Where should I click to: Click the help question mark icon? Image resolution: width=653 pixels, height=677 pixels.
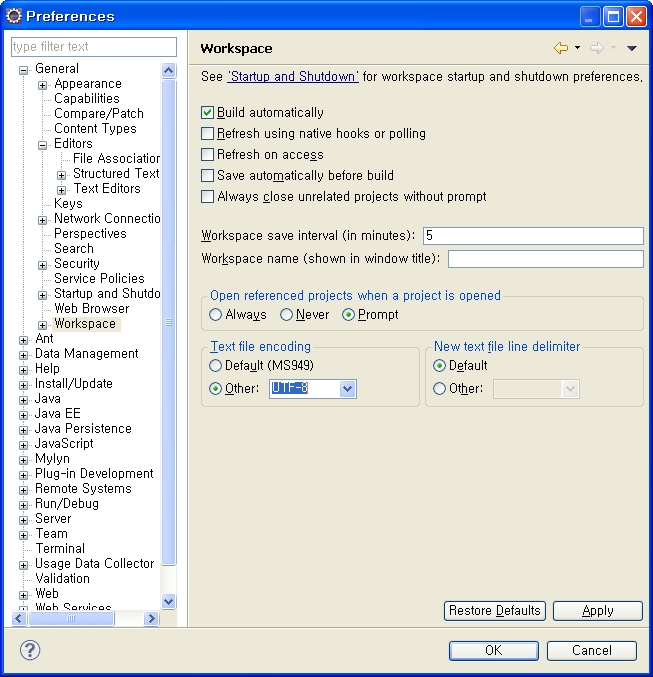30,650
